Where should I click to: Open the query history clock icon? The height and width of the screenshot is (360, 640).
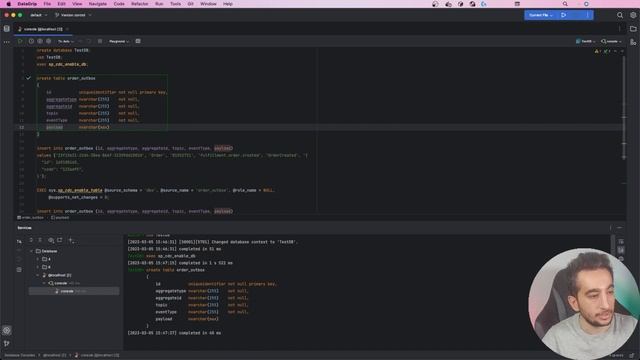click(x=31, y=41)
